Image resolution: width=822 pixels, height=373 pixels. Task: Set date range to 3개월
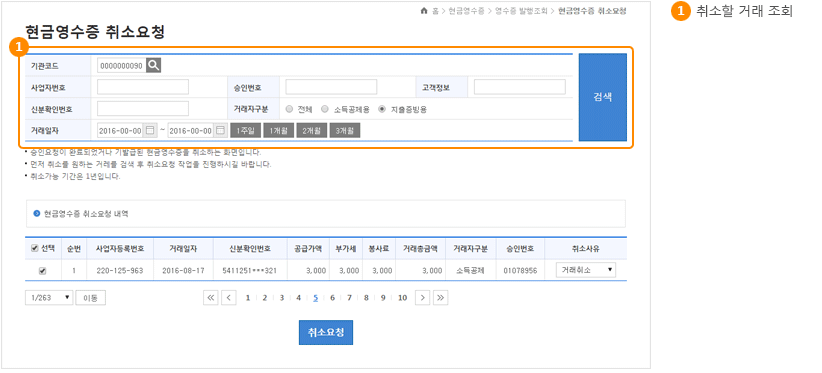point(345,130)
